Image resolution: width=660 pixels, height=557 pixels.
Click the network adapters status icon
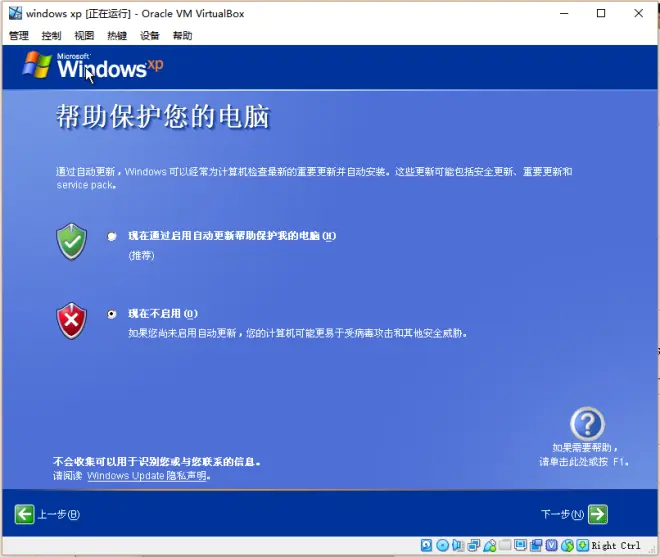point(474,546)
